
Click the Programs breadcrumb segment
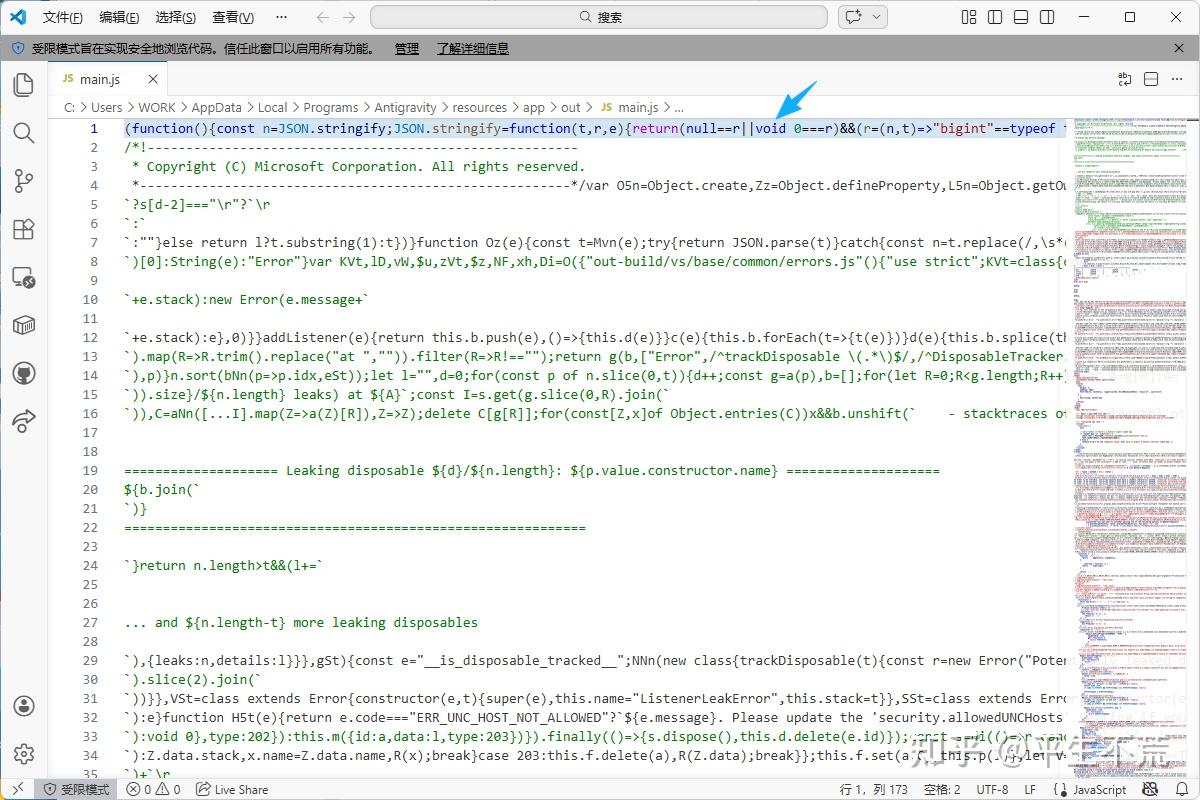331,107
